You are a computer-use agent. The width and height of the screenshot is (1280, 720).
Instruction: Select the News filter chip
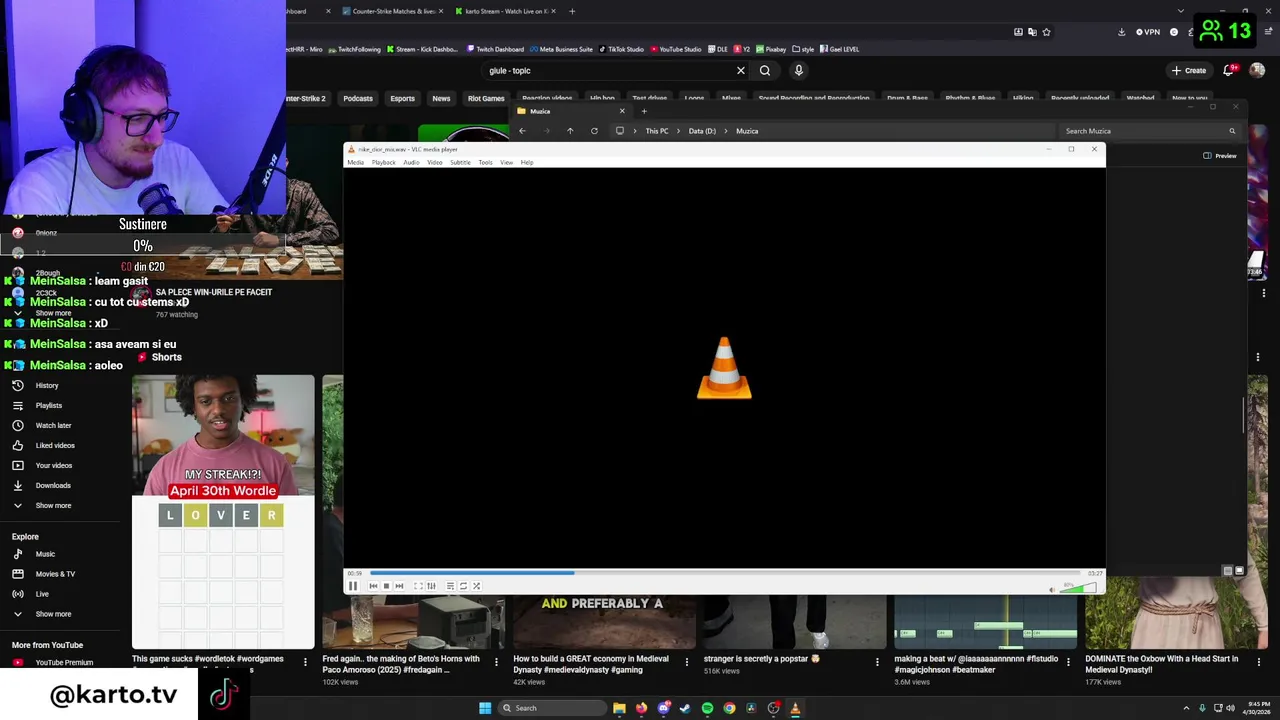441,98
